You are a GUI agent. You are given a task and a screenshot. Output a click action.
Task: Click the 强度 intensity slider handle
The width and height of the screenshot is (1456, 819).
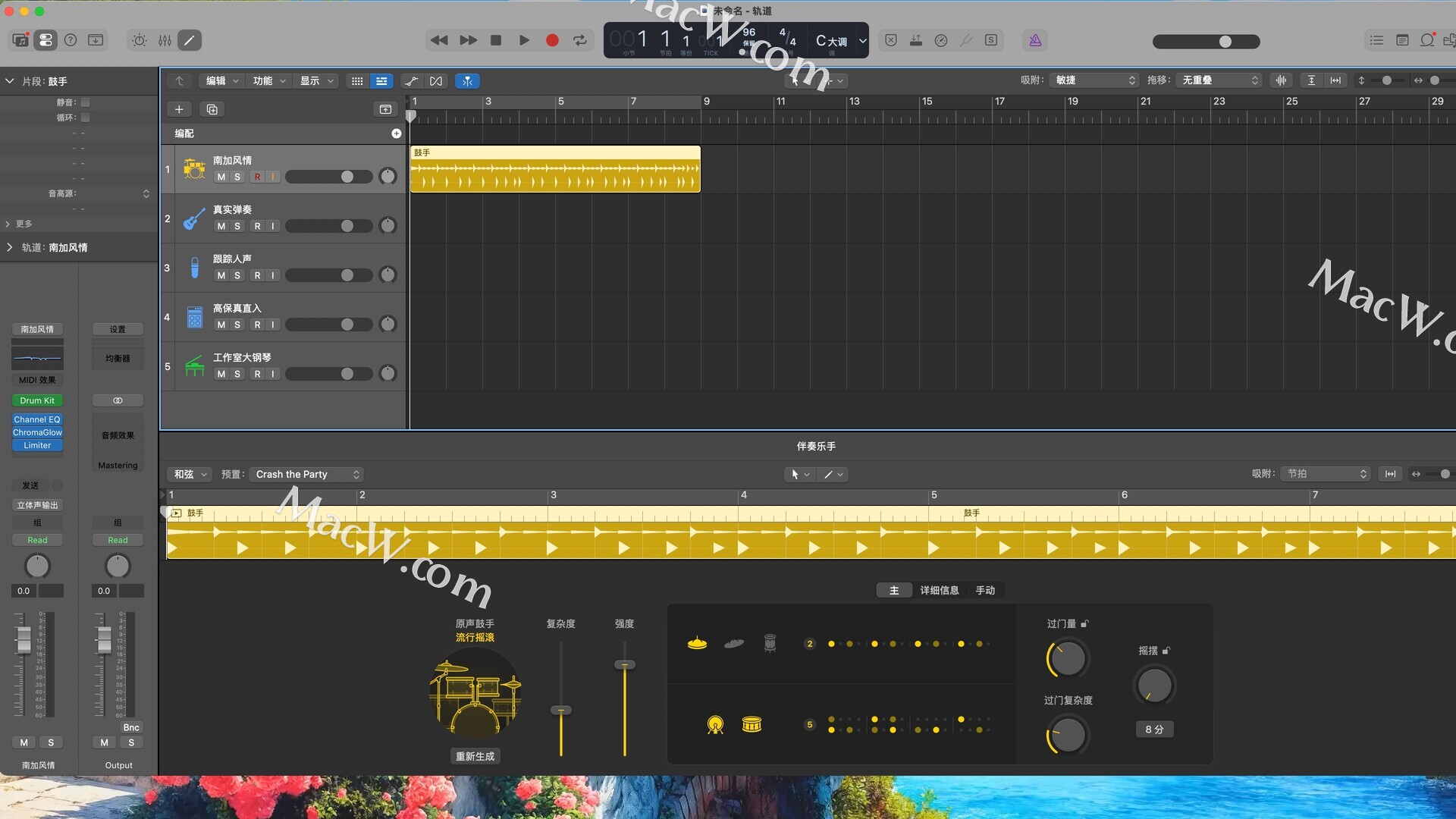625,665
